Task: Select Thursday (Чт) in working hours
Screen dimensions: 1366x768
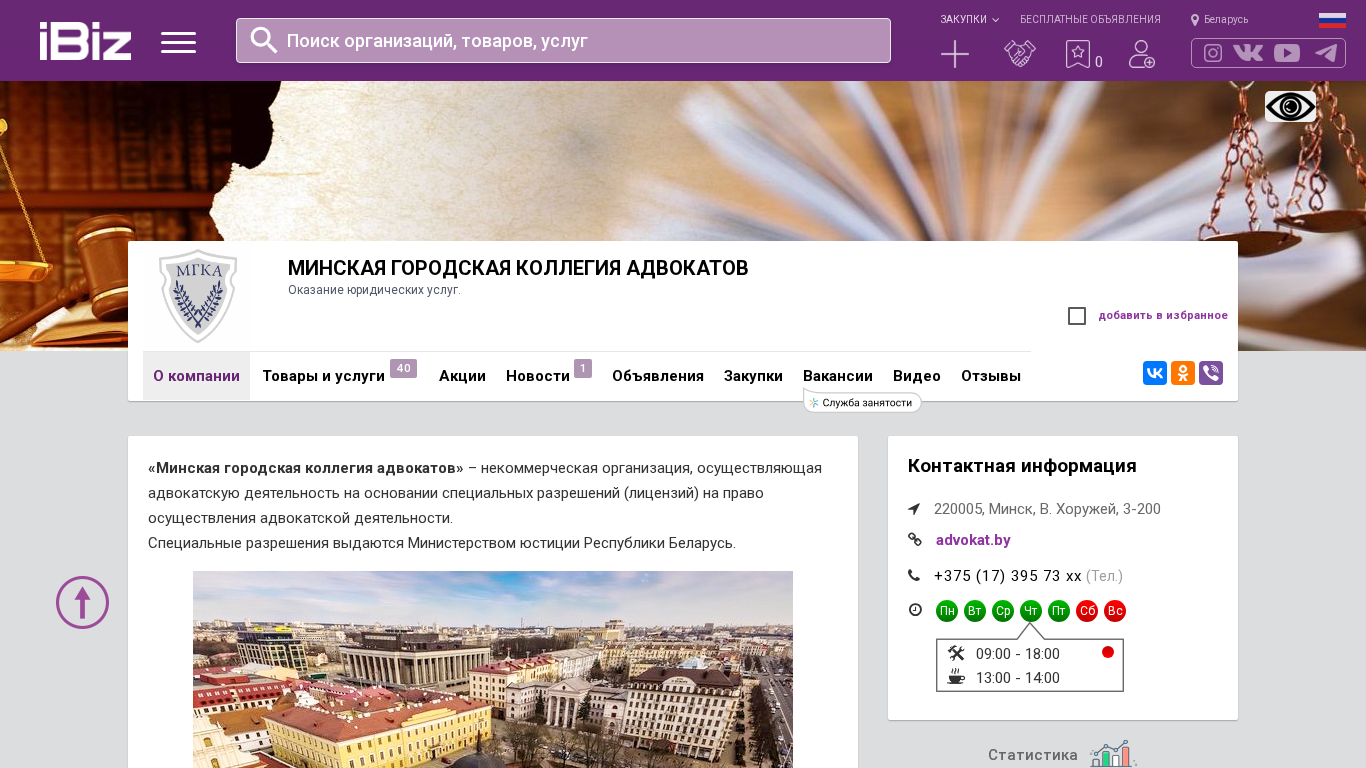Action: [x=1031, y=611]
